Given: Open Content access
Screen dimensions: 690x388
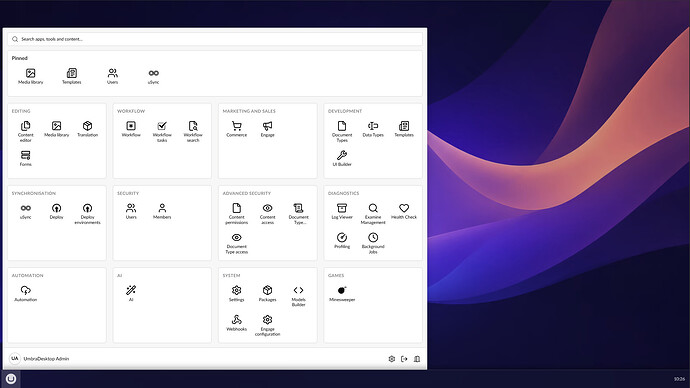Looking at the screenshot, I should 268,214.
